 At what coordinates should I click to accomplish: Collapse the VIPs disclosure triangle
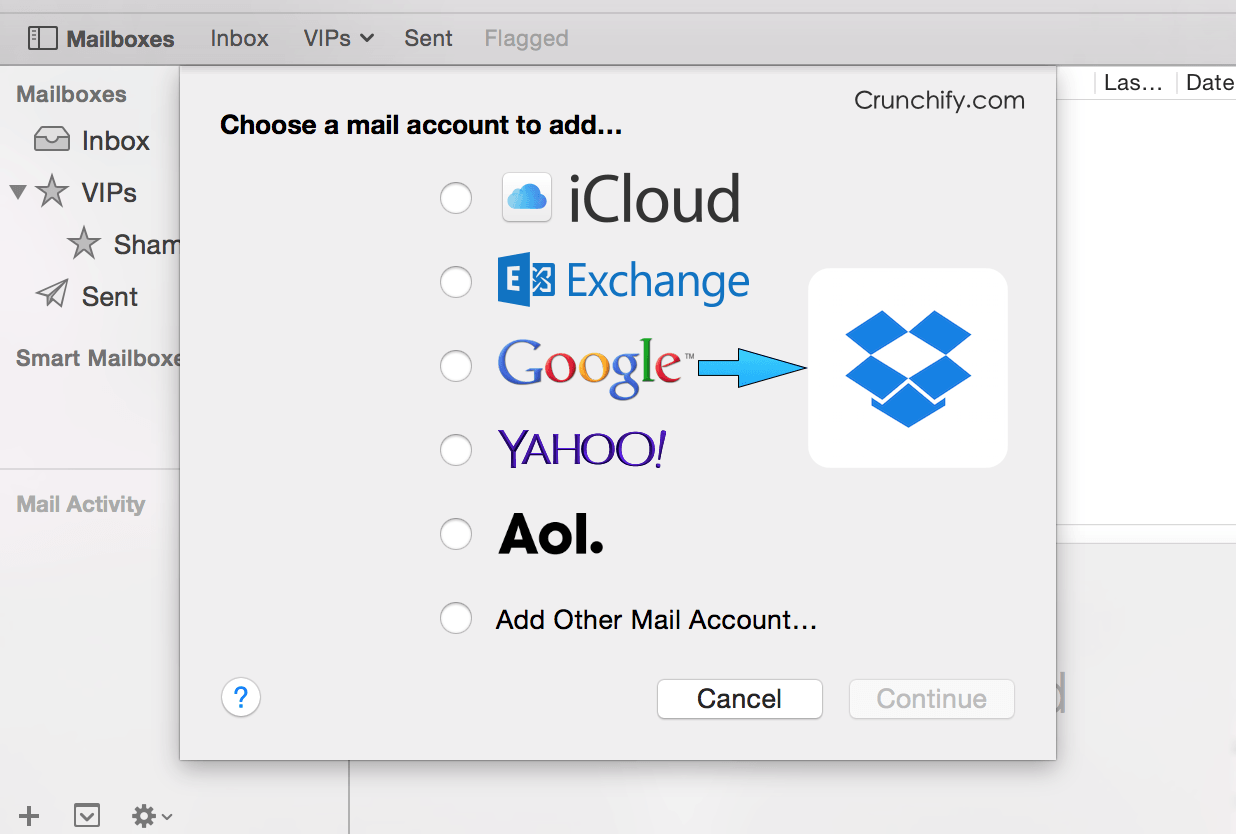point(17,191)
